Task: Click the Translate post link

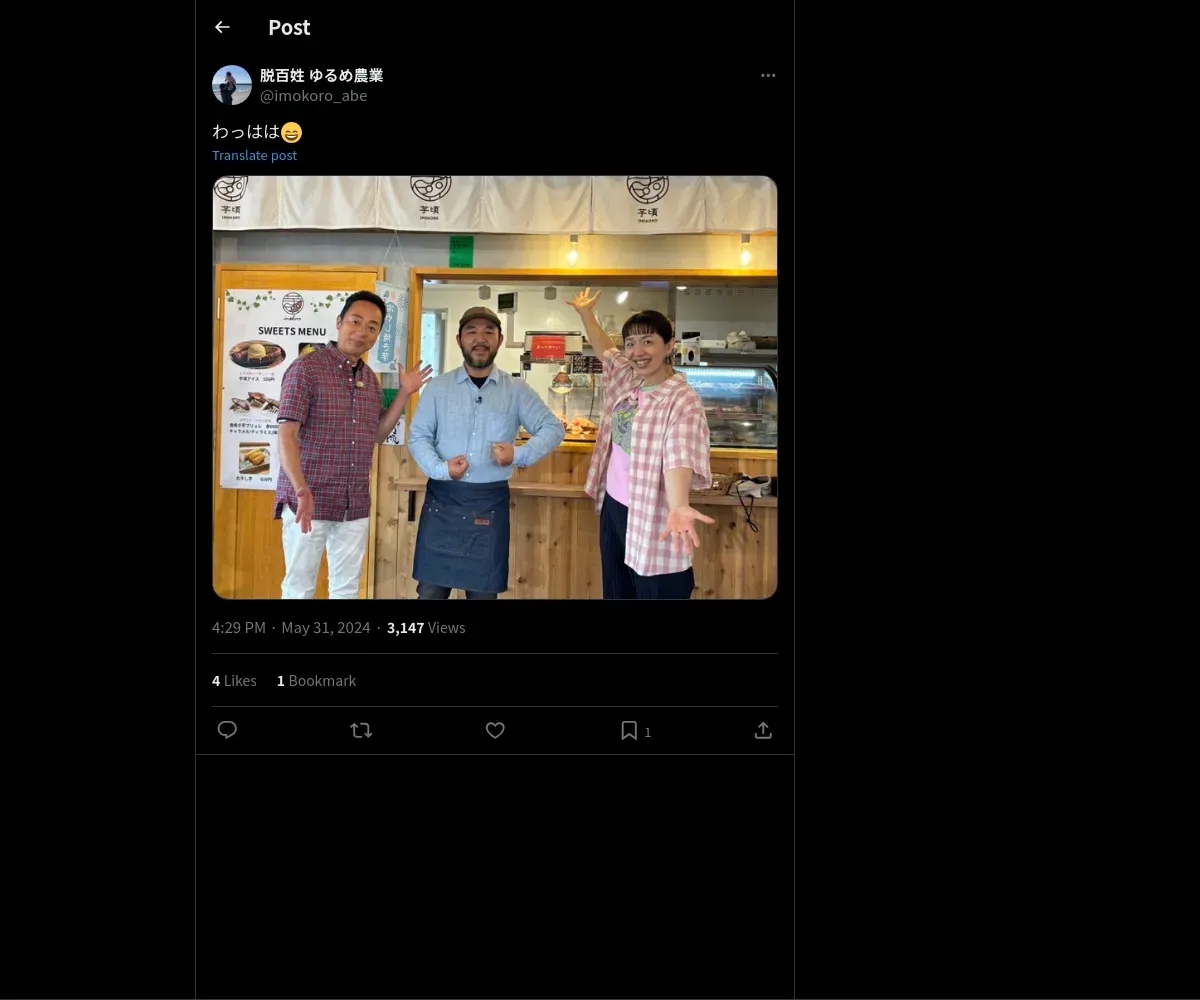Action: point(254,155)
